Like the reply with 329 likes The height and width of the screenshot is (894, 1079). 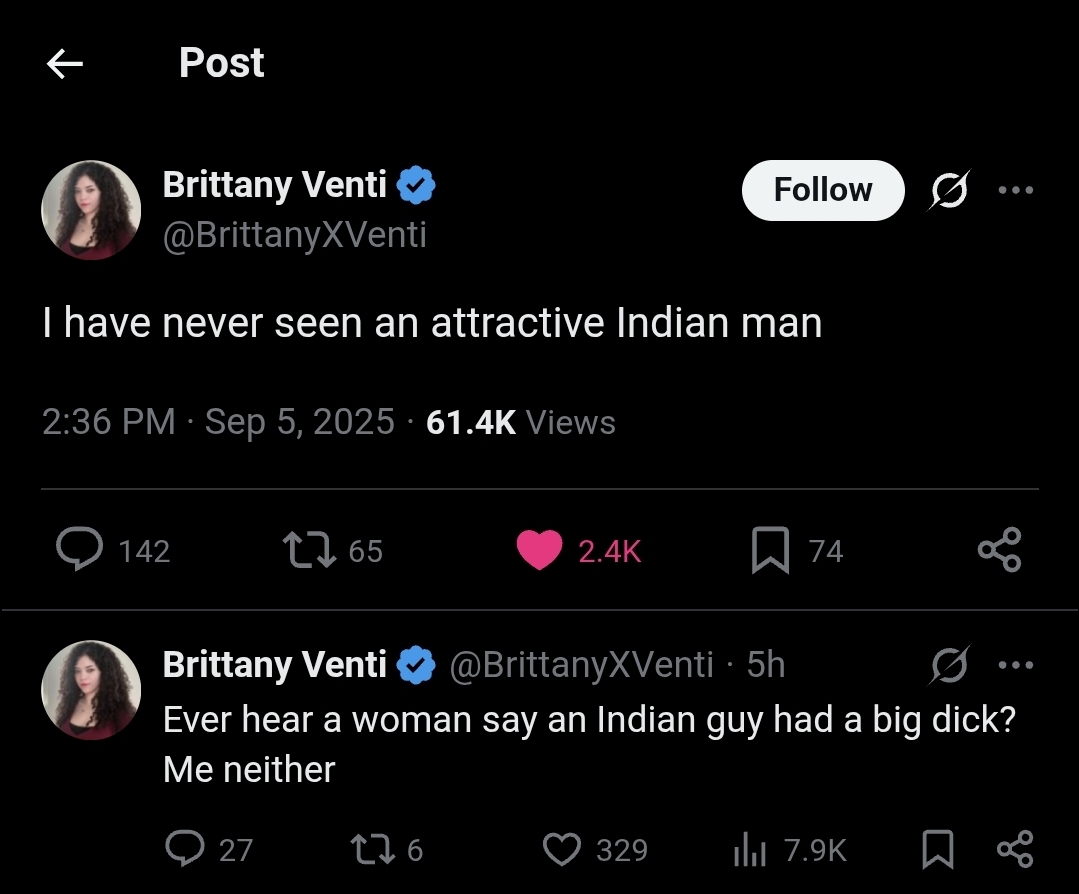[x=562, y=850]
